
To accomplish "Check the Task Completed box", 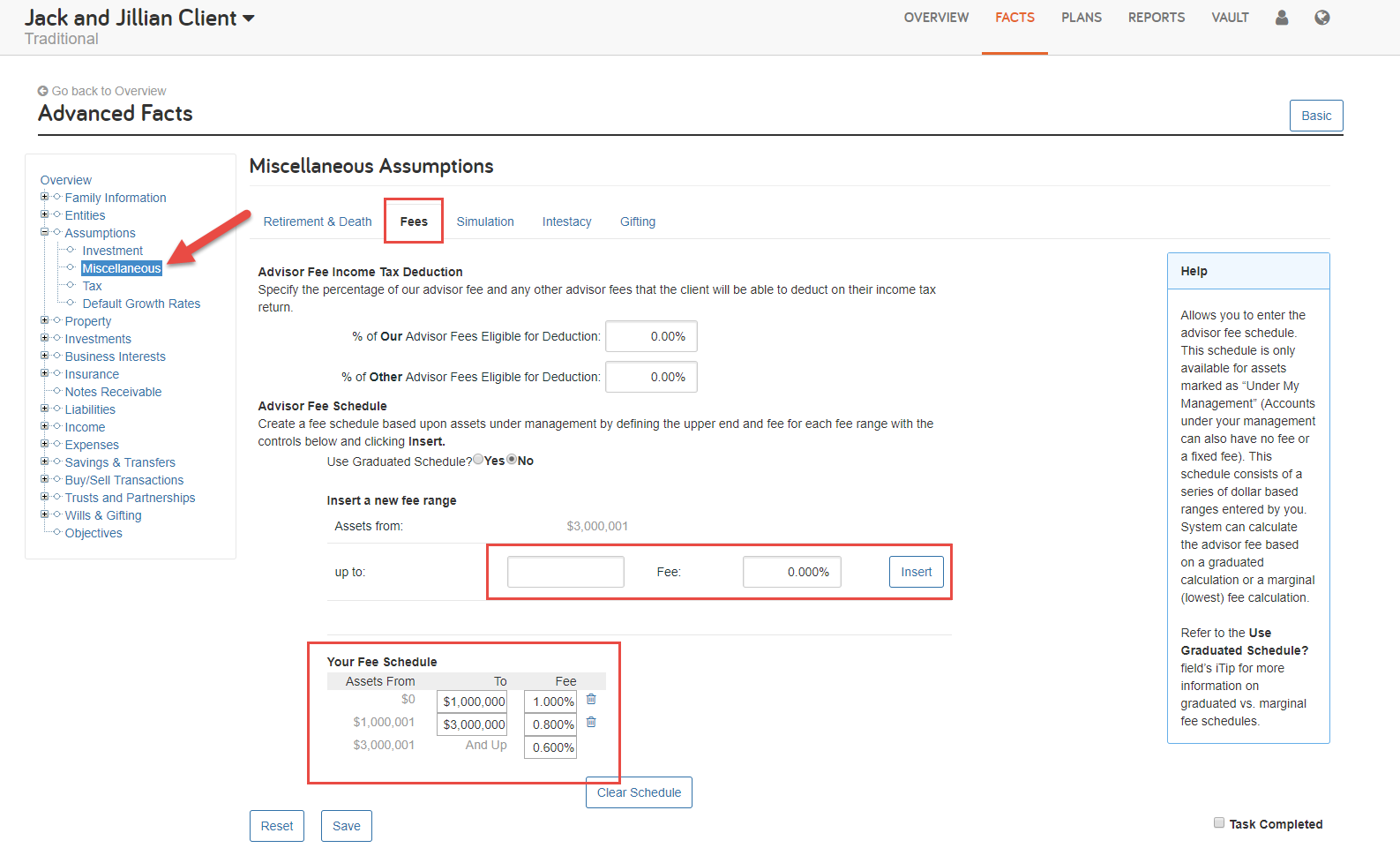I will pos(1219,822).
